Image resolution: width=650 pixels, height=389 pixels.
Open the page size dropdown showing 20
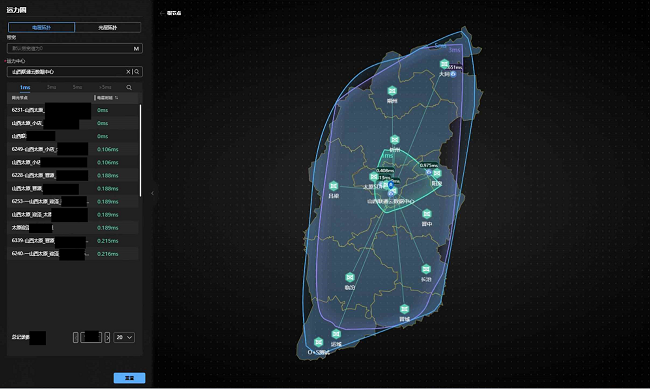(124, 337)
